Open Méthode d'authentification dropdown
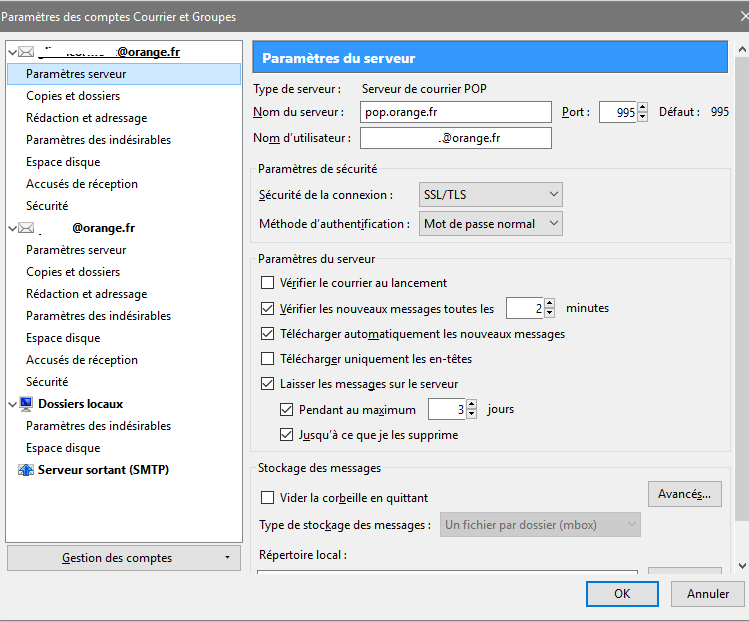This screenshot has height=622, width=749. pyautogui.click(x=489, y=224)
